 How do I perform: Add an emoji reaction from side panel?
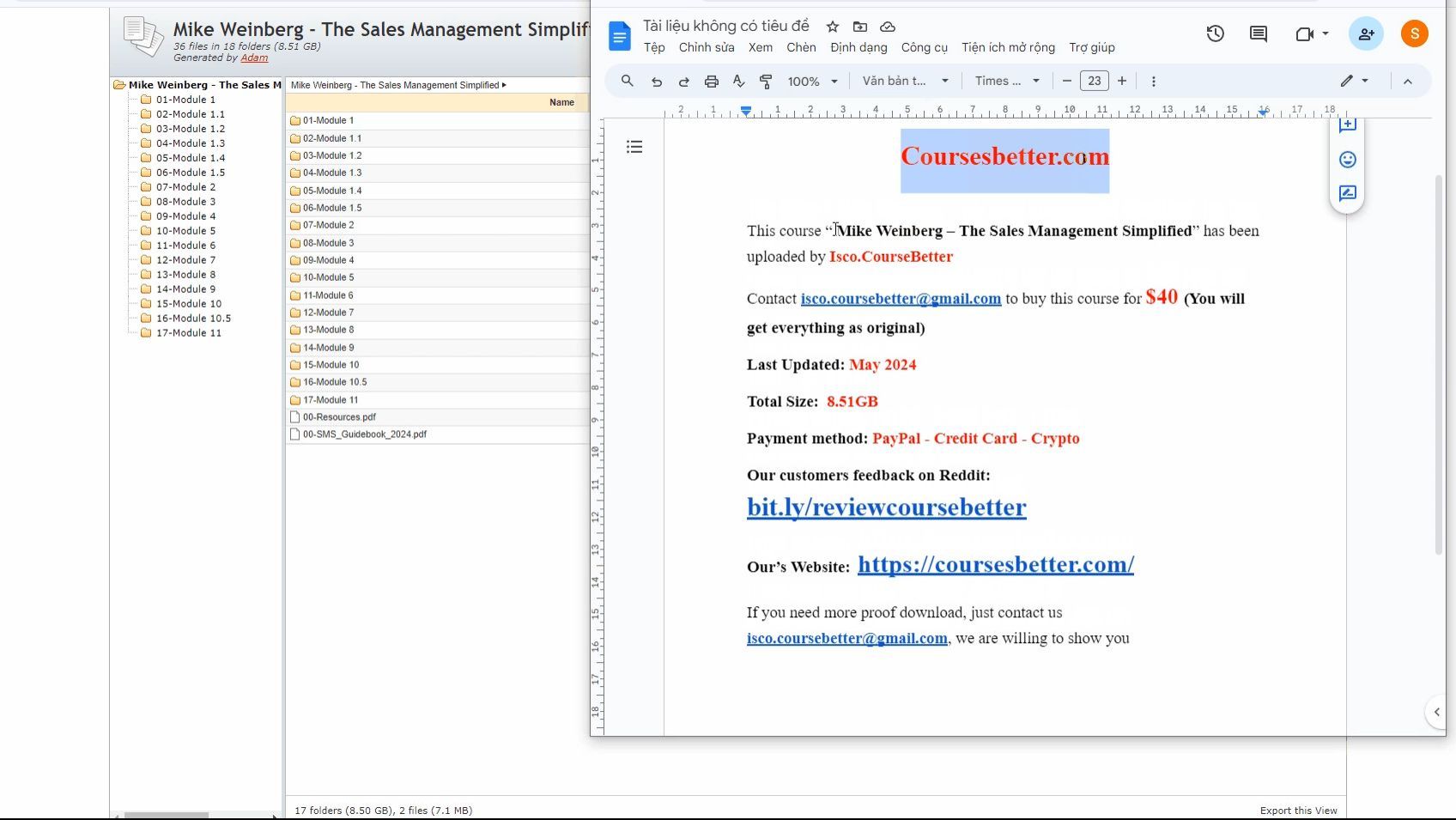tap(1348, 160)
